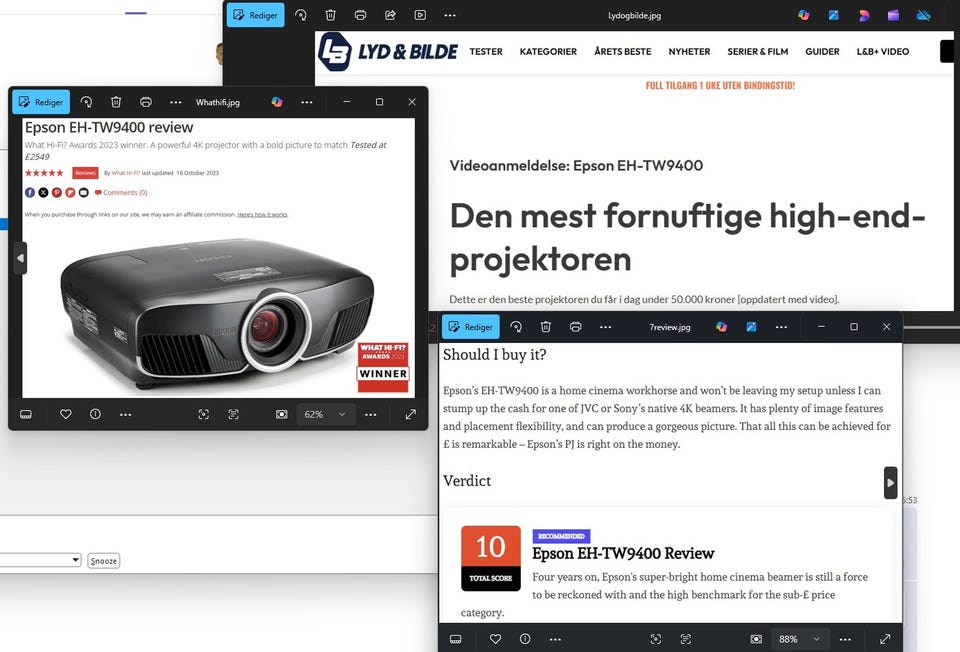Delete the Lydogbilde.jpg image
Screen dimensions: 960x652
pyautogui.click(x=331, y=15)
